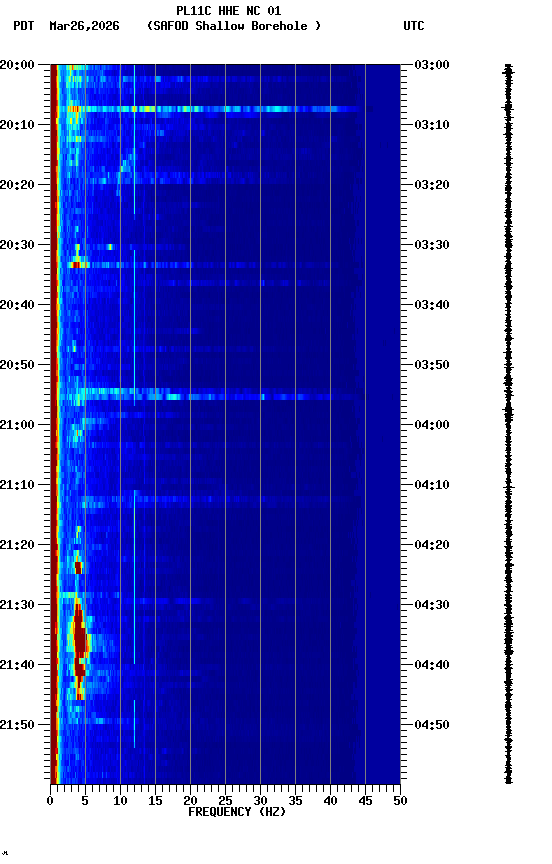Click the 21:20 PDT time label
The height and width of the screenshot is (864, 552).
click(x=18, y=545)
